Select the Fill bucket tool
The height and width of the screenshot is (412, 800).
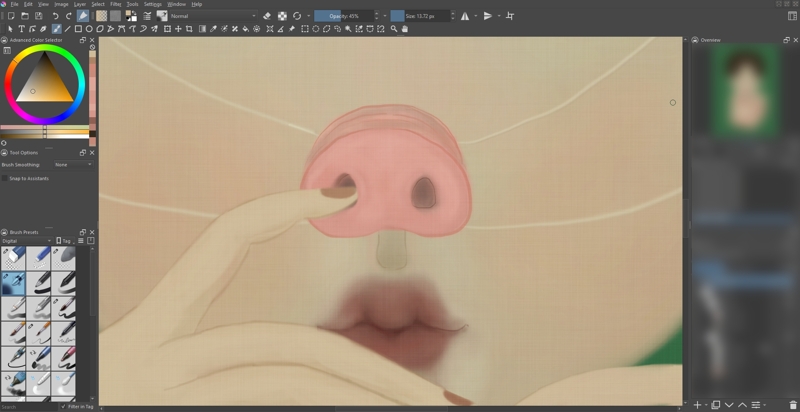[x=245, y=29]
